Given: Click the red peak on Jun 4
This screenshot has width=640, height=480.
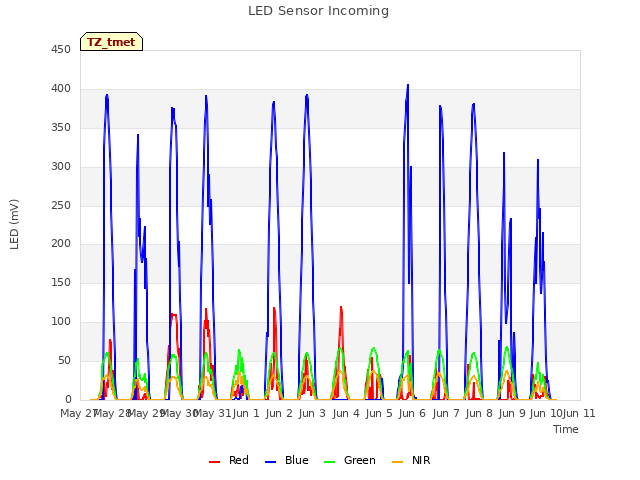Looking at the screenshot, I should pos(341,307).
